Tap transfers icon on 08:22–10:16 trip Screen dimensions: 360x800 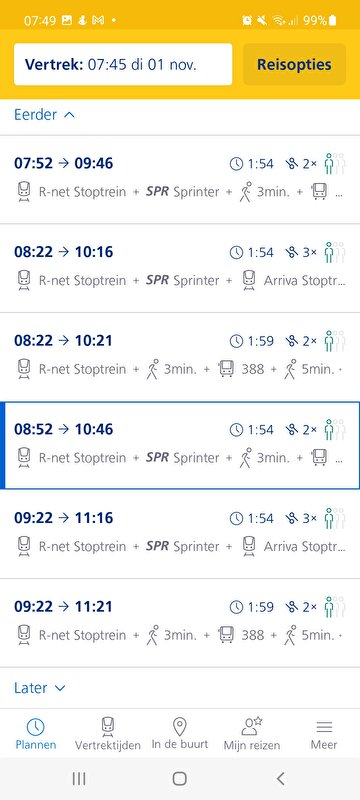tap(292, 253)
